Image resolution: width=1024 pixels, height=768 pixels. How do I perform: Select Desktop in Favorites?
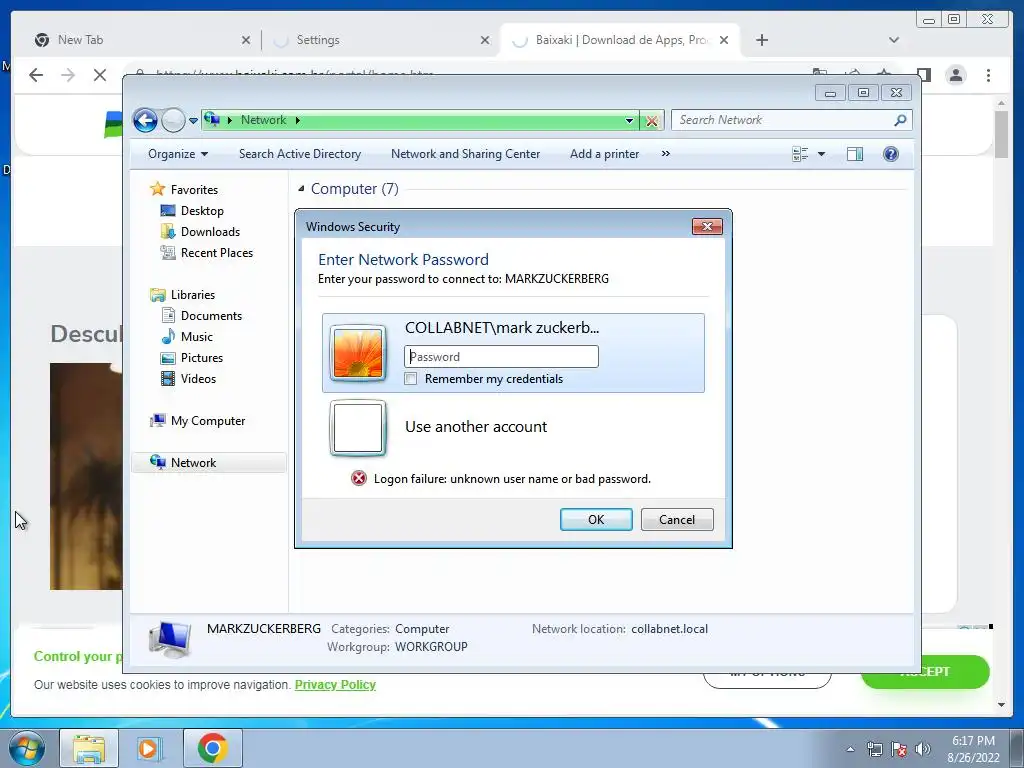(x=202, y=211)
